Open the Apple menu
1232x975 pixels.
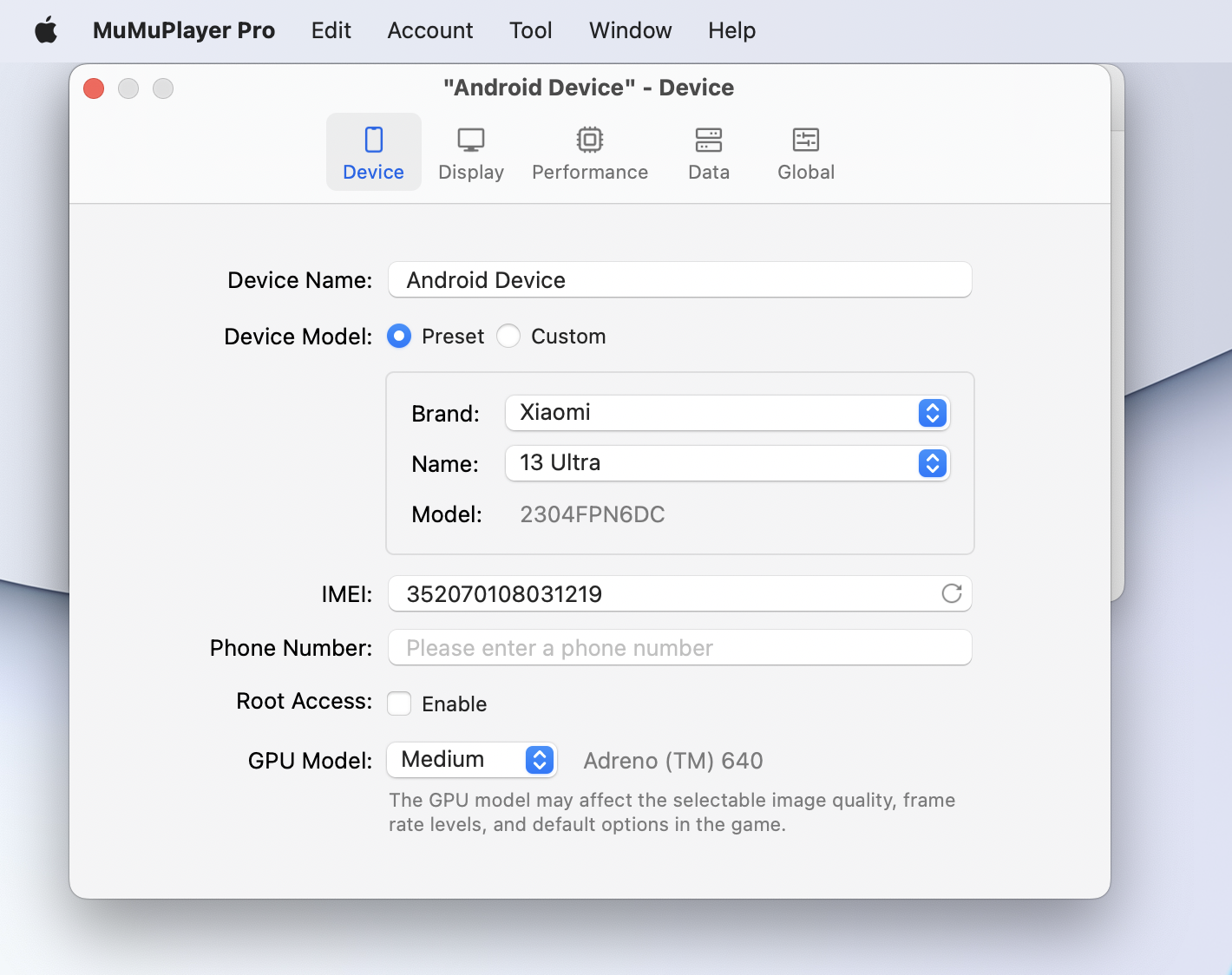46,31
